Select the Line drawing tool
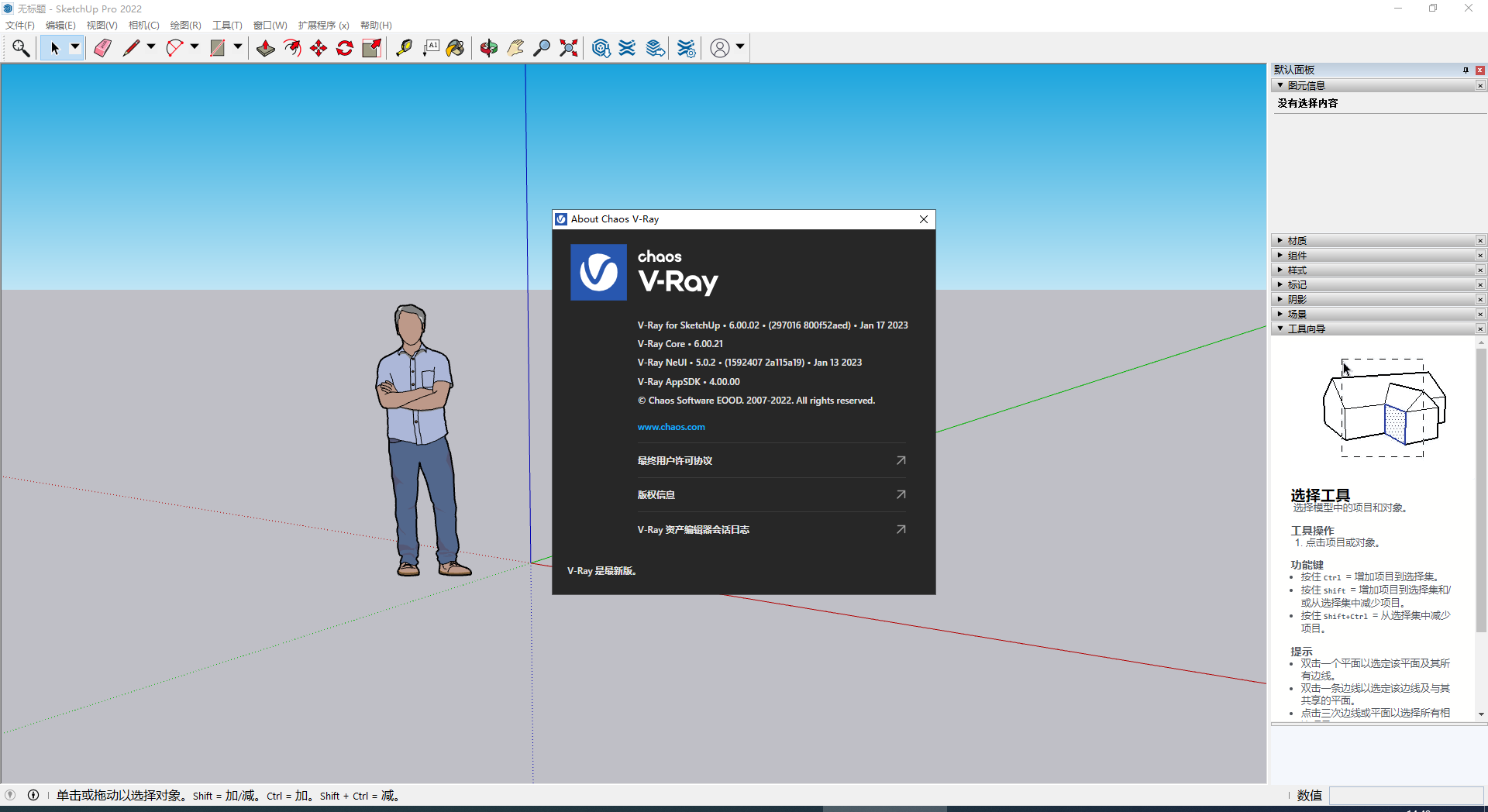 132,47
